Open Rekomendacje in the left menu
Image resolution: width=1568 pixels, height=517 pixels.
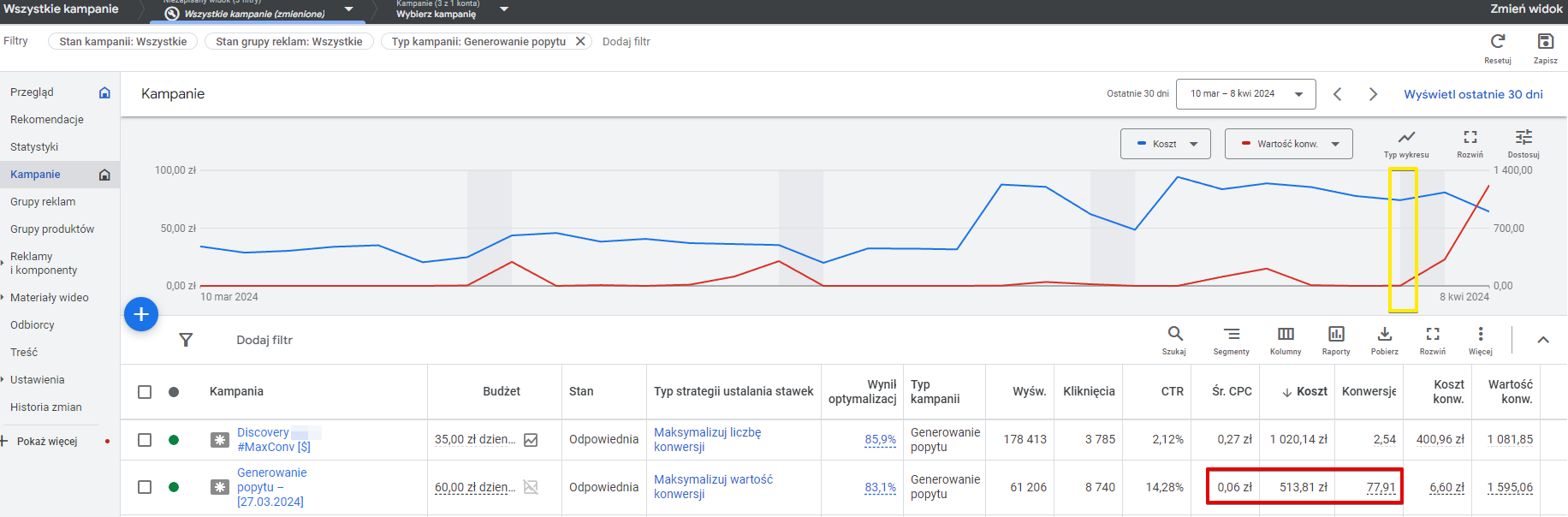47,120
